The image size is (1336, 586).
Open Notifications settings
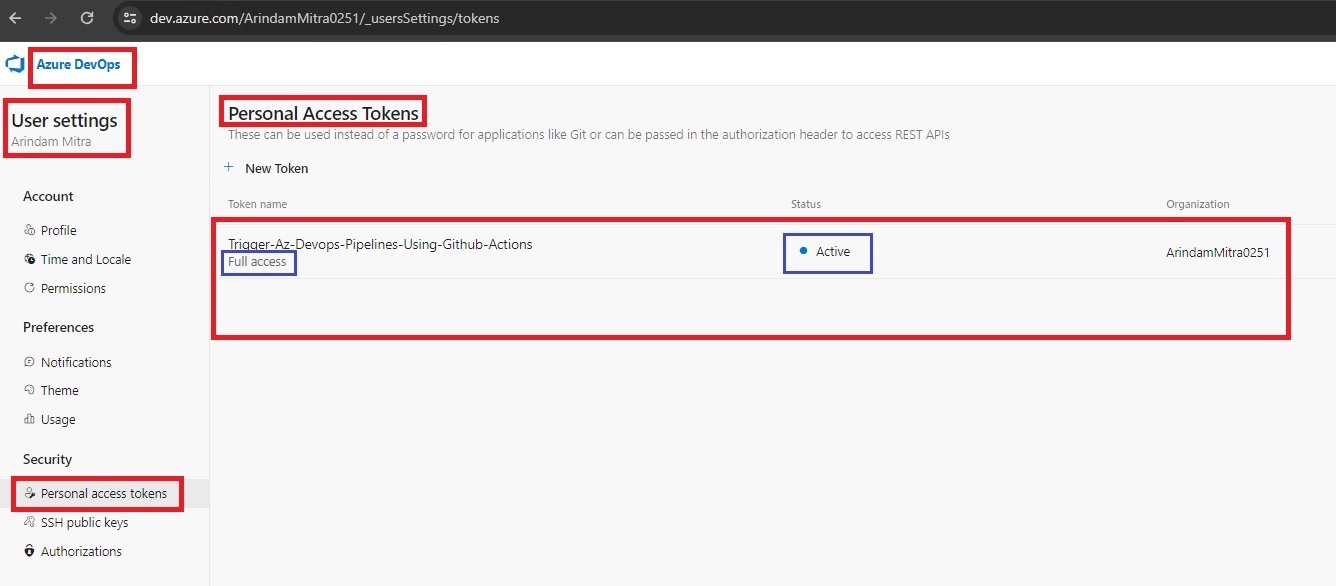pyautogui.click(x=76, y=362)
